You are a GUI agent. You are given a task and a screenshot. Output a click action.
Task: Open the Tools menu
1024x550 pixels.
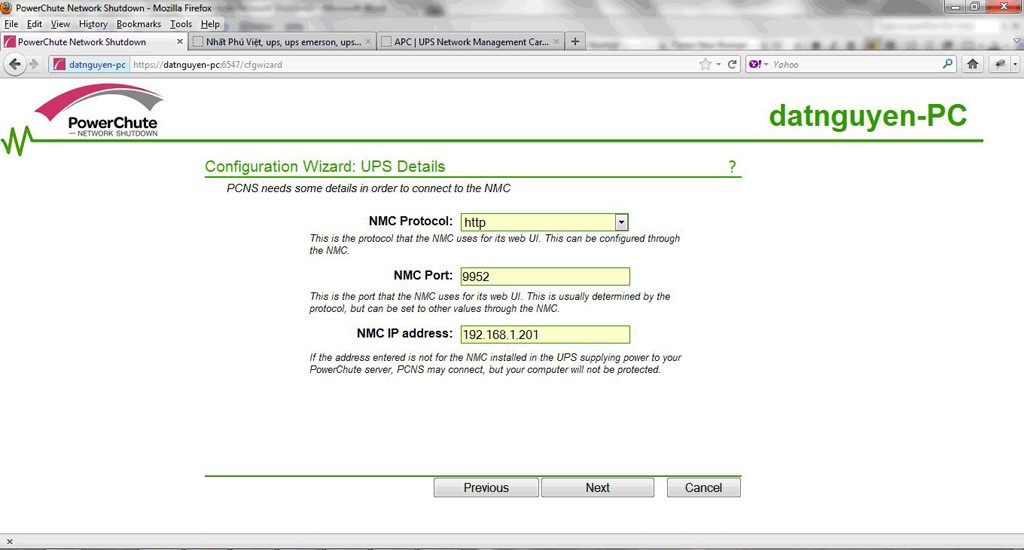[x=181, y=24]
